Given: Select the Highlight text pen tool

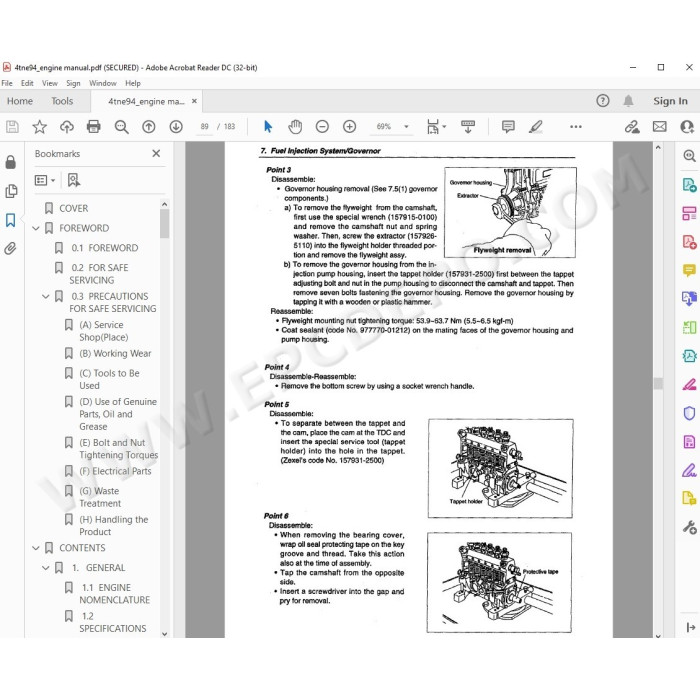Looking at the screenshot, I should click(536, 127).
